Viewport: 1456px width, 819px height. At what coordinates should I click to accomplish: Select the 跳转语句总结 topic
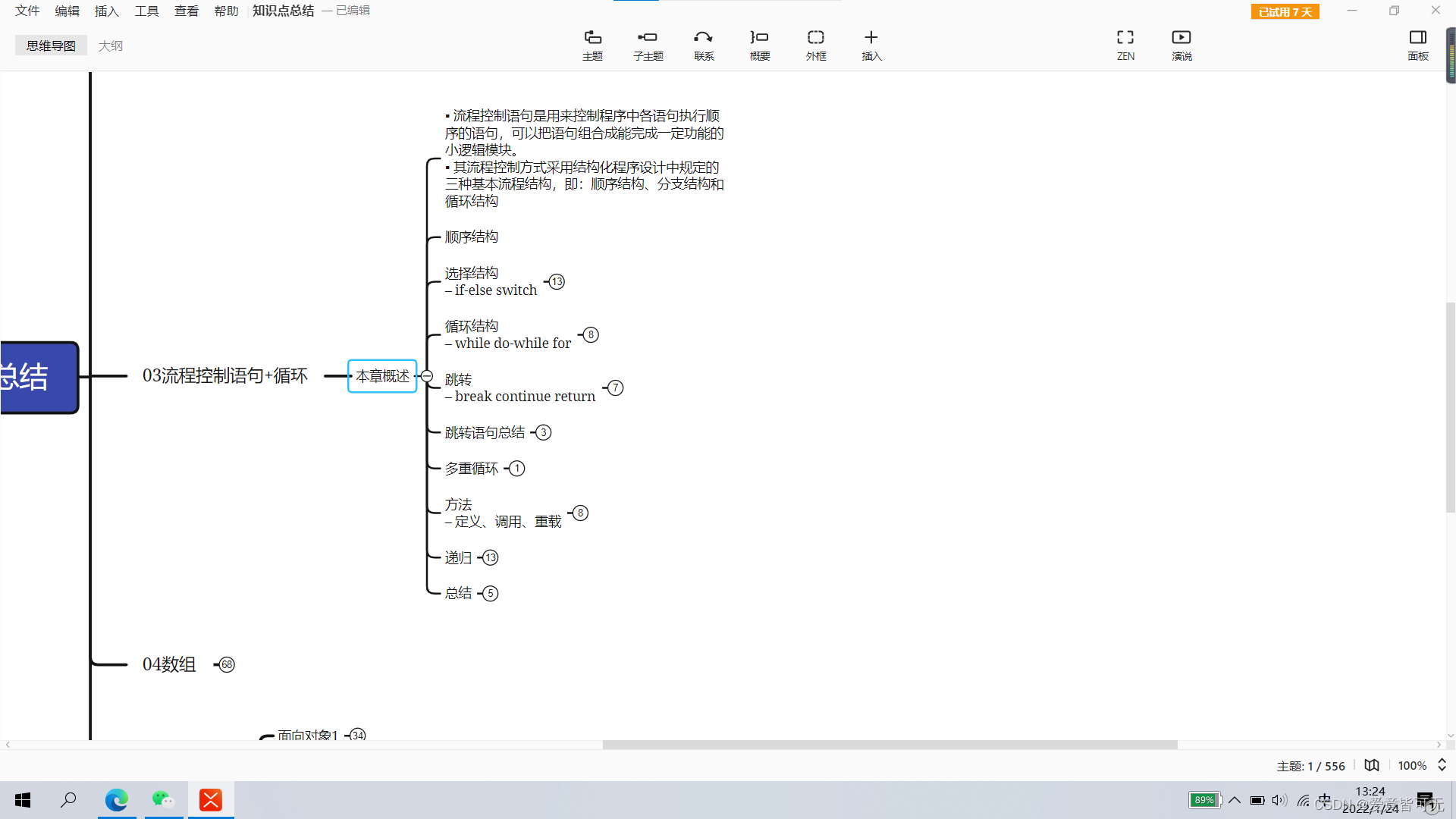coord(485,433)
